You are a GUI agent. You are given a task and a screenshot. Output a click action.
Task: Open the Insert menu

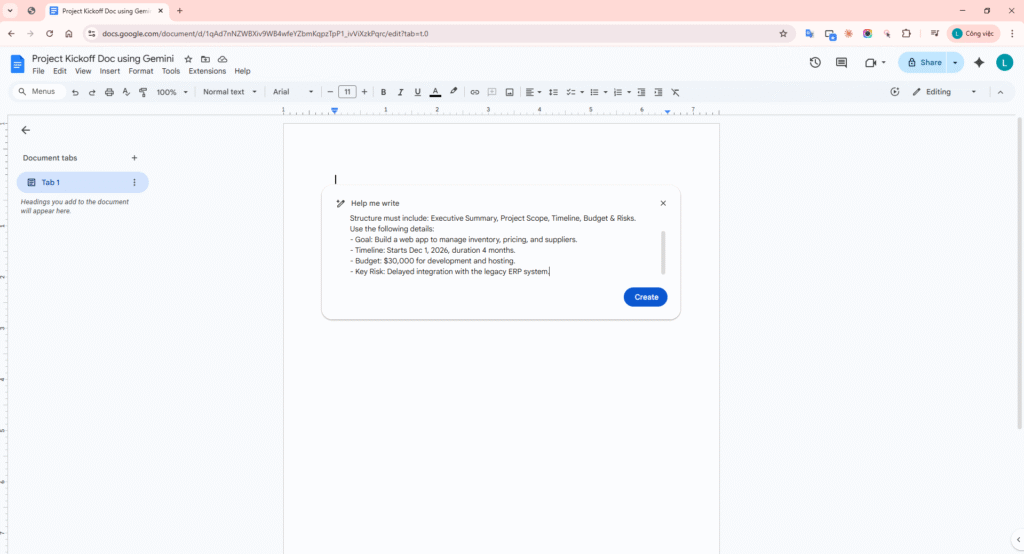pos(110,71)
